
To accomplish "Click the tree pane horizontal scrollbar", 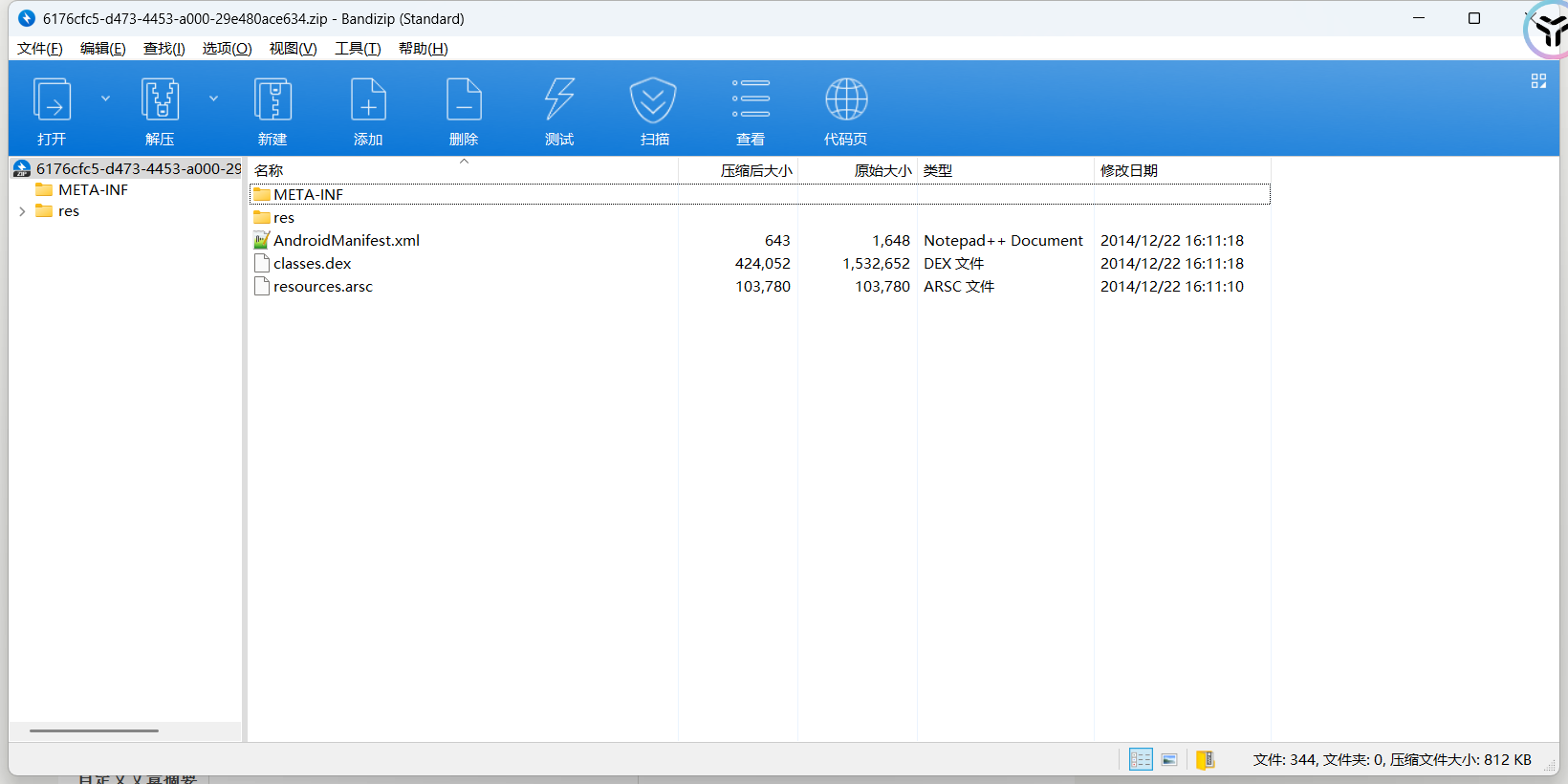I will [94, 730].
